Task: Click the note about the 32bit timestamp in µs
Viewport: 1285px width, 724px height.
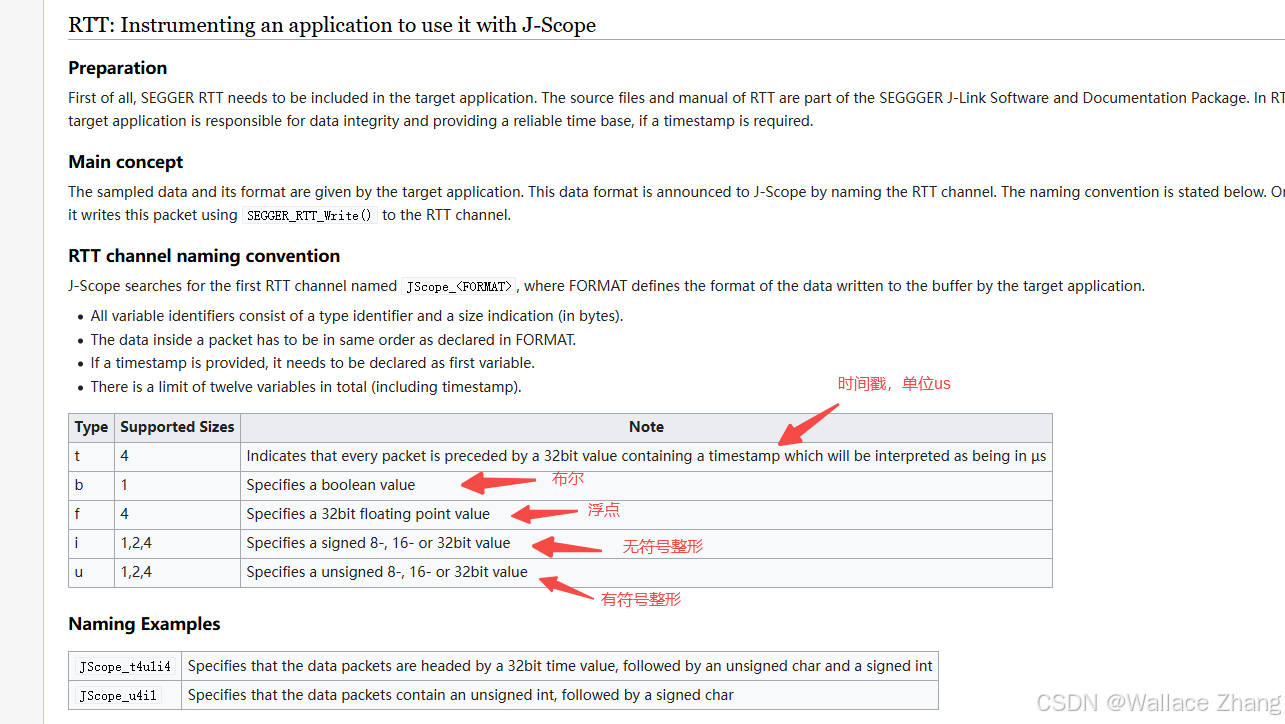Action: 646,456
